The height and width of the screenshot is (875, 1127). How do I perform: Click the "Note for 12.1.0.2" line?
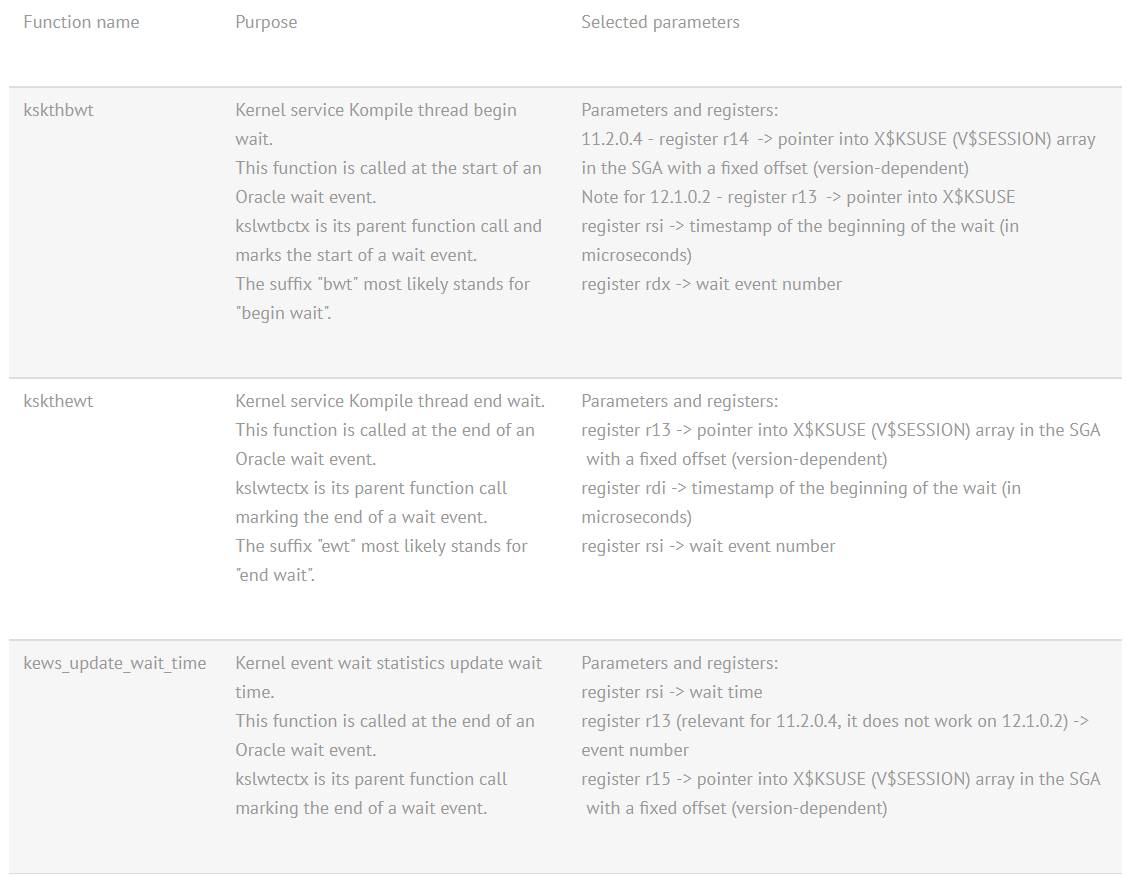click(798, 197)
